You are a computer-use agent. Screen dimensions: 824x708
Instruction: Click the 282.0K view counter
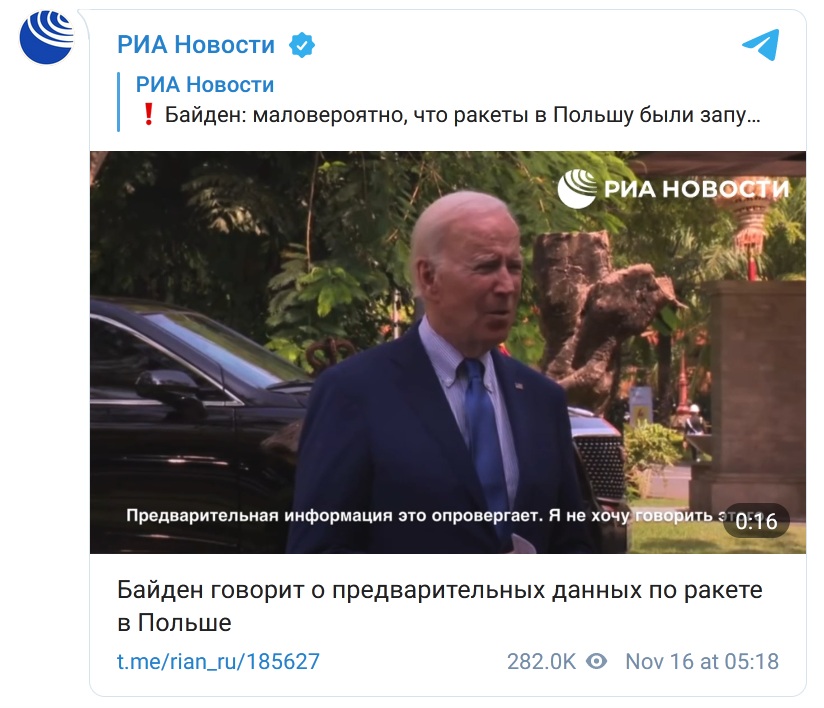click(541, 661)
